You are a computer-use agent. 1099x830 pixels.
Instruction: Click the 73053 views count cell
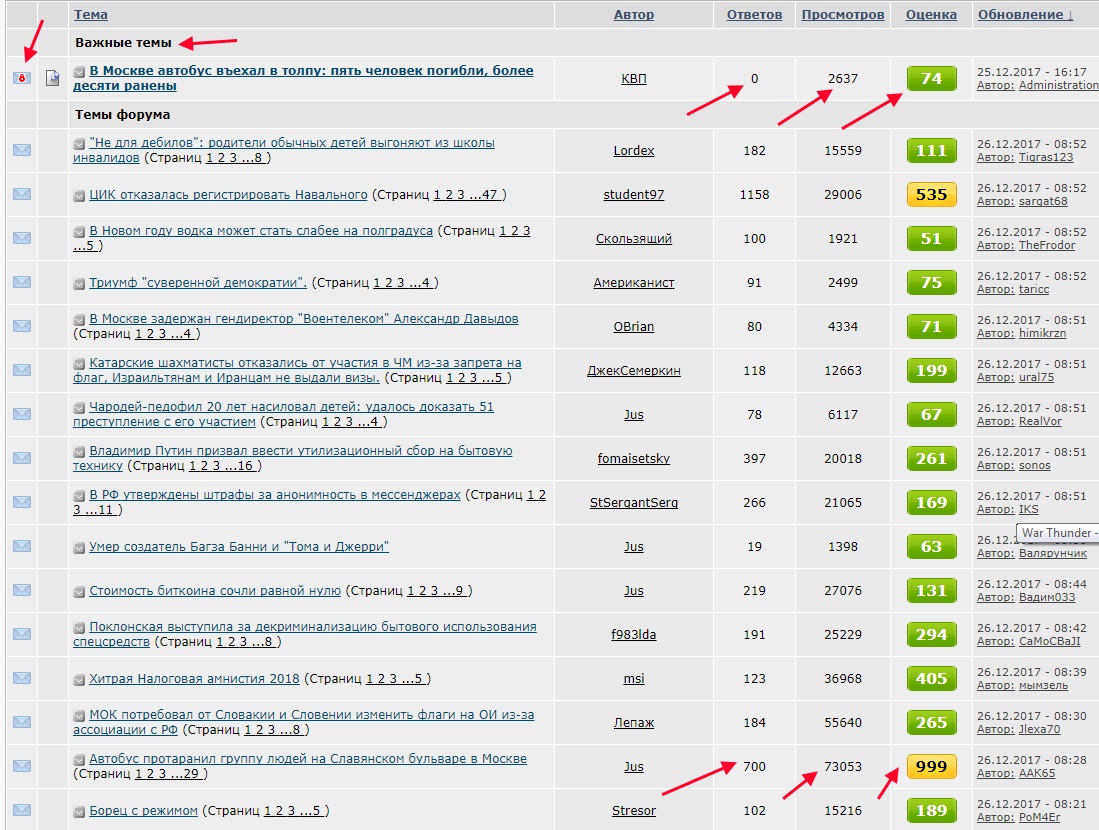point(842,767)
